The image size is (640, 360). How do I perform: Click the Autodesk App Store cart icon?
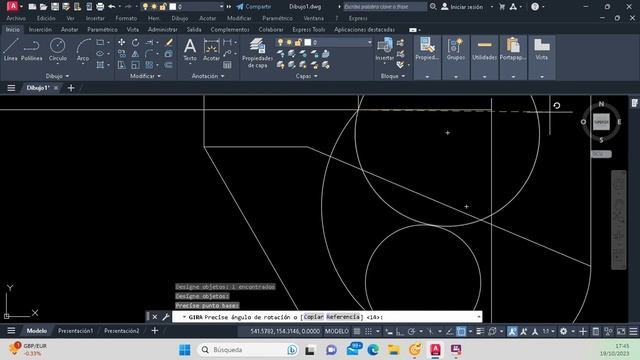coord(502,7)
